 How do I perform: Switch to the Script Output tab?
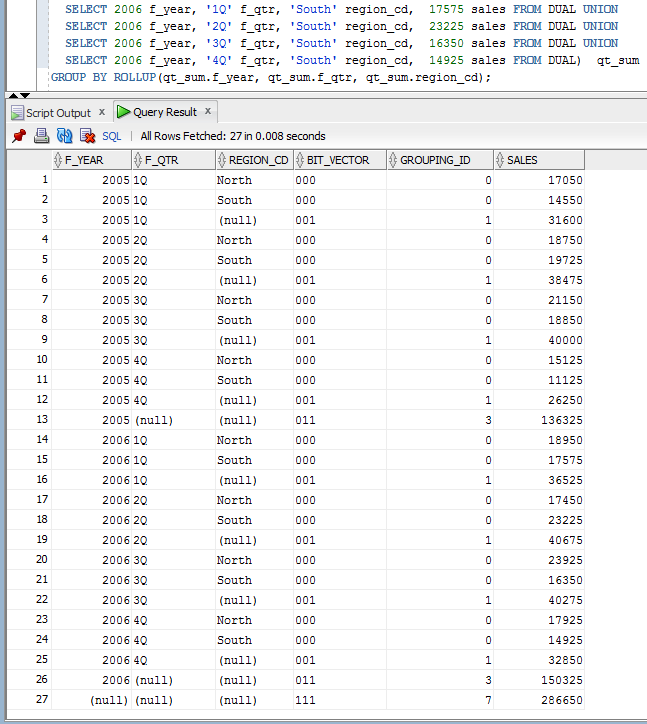(58, 113)
